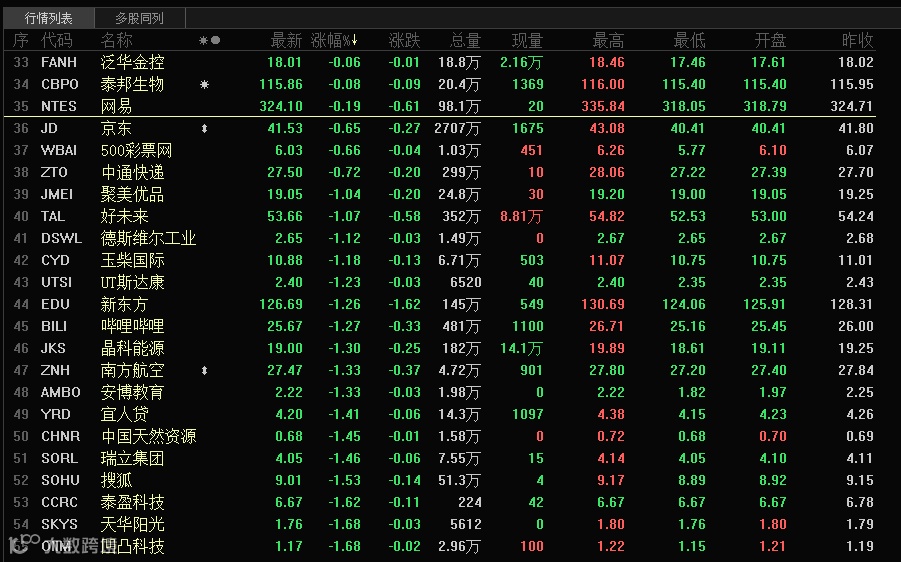Select stock code CCRC

point(59,502)
